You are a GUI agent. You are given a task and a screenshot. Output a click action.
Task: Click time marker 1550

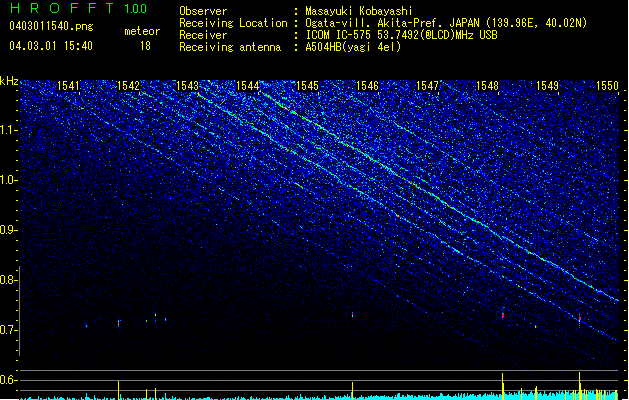click(x=607, y=86)
